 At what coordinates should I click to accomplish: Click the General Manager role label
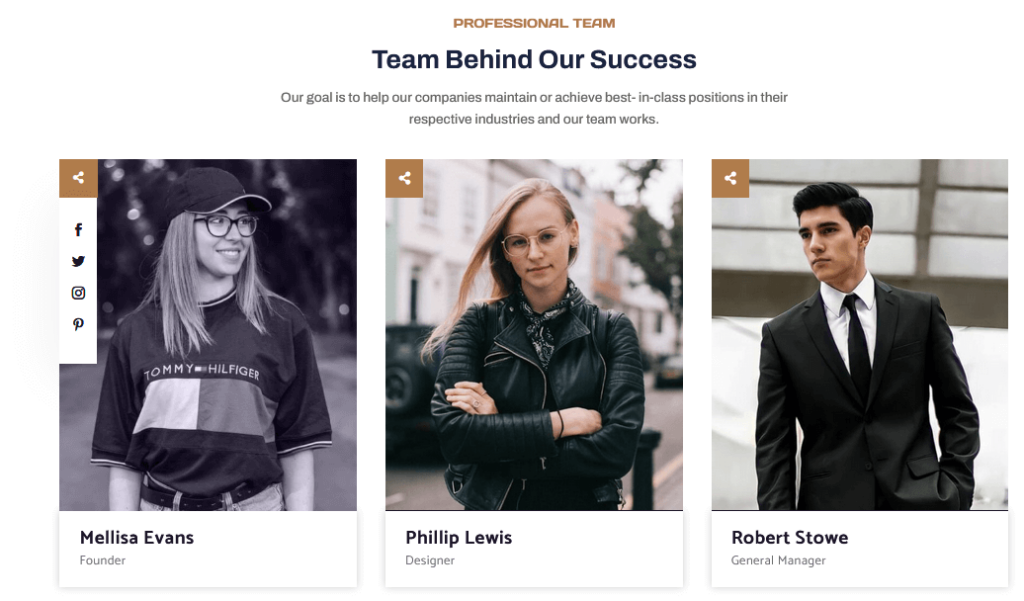pyautogui.click(x=778, y=560)
